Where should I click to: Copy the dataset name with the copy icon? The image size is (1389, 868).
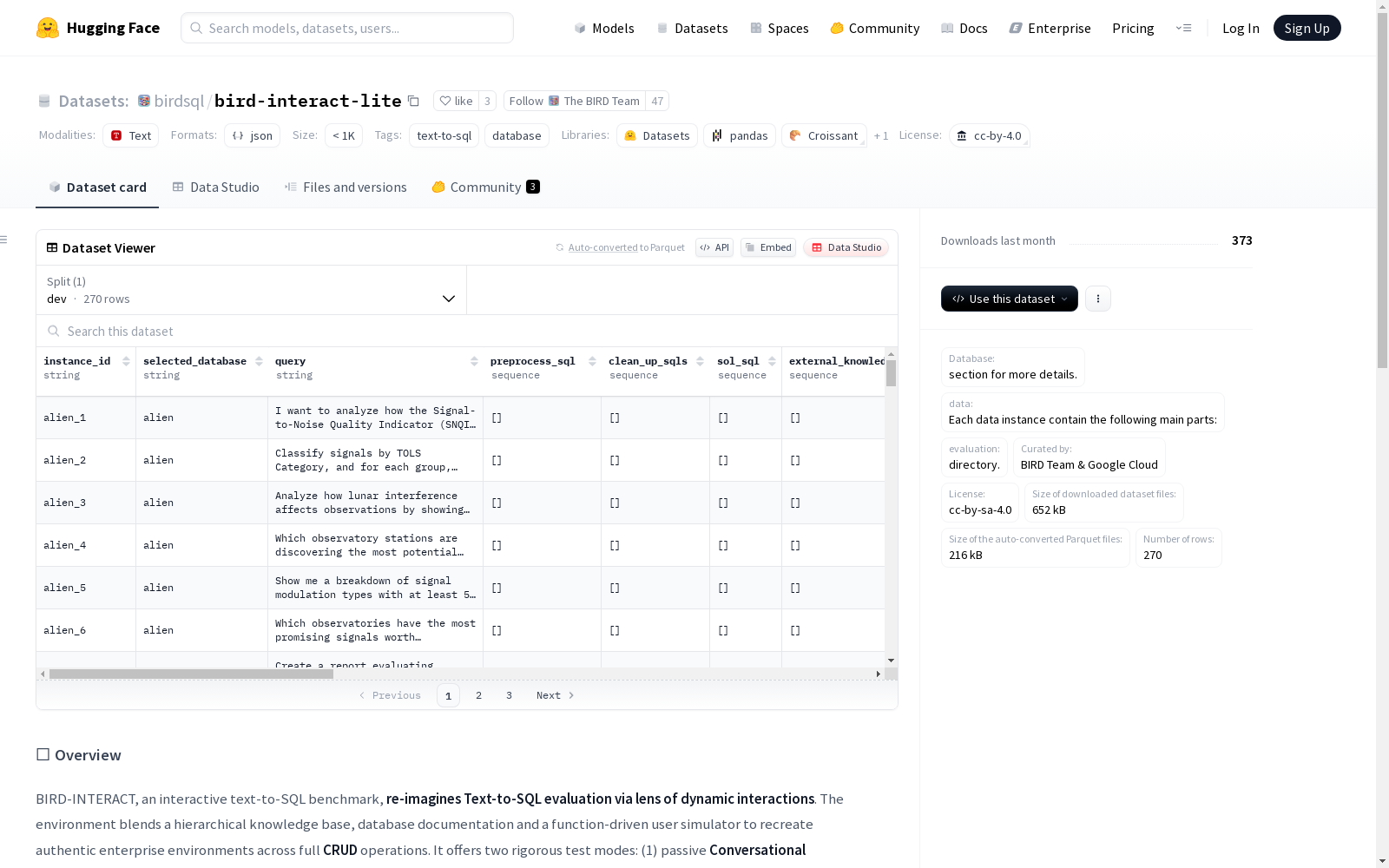[x=414, y=102]
